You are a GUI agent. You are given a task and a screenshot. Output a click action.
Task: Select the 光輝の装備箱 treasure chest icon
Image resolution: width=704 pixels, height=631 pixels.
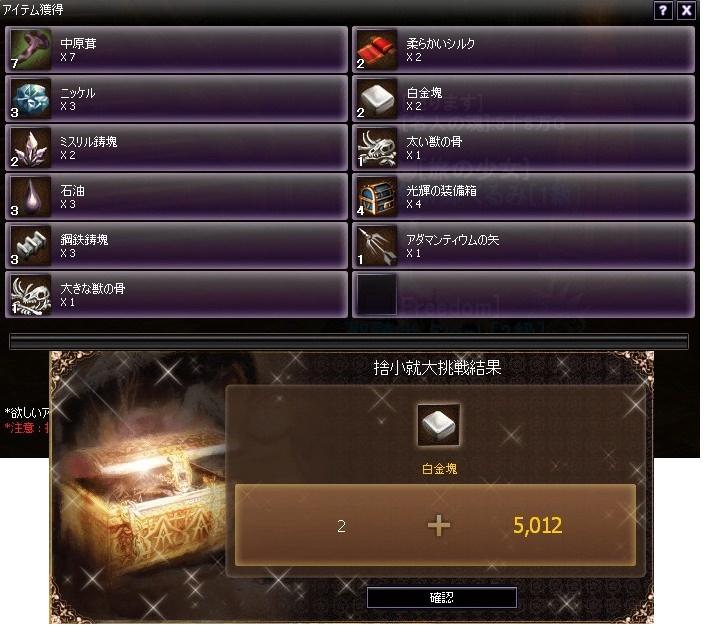click(377, 196)
